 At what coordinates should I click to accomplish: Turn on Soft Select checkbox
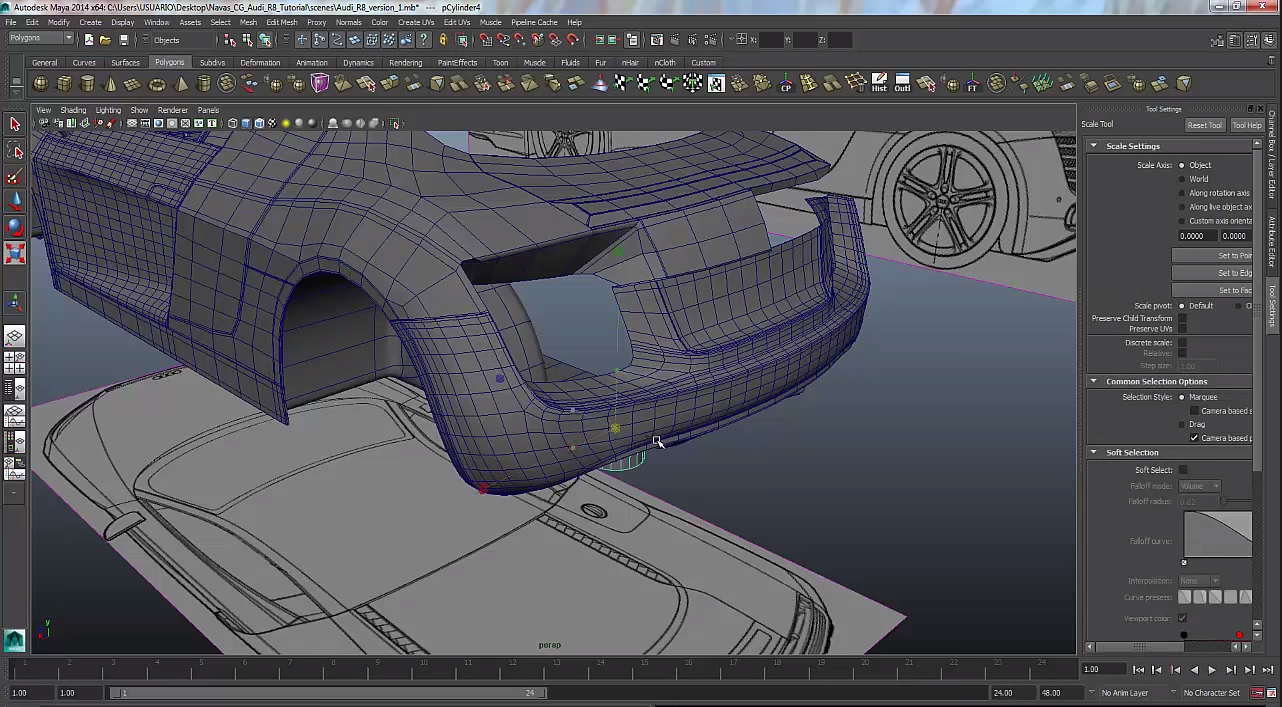[x=1183, y=470]
